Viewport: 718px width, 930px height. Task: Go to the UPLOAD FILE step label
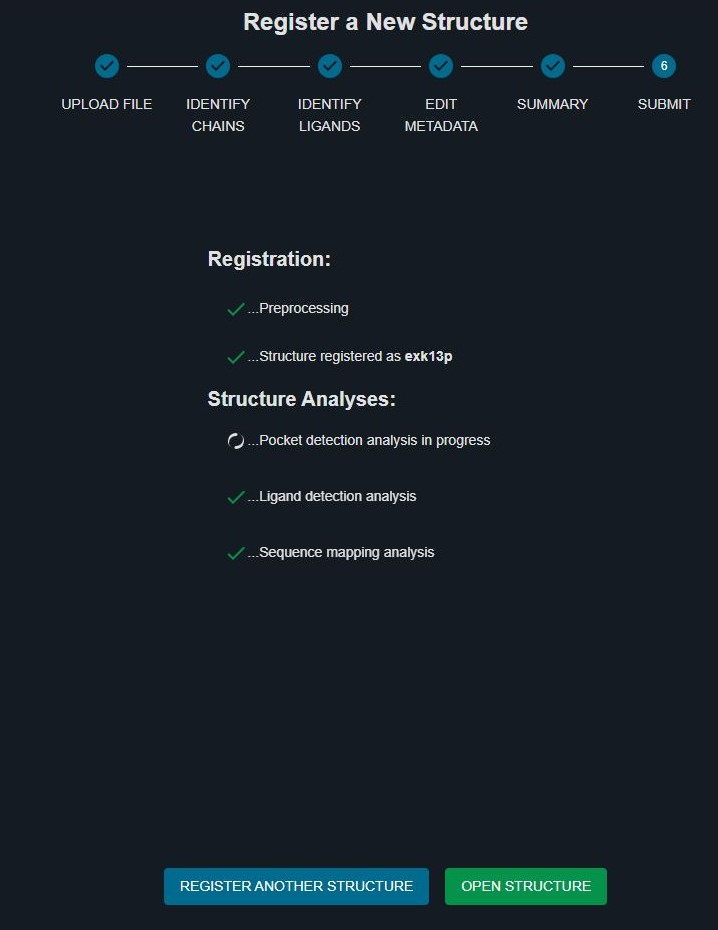(x=107, y=104)
